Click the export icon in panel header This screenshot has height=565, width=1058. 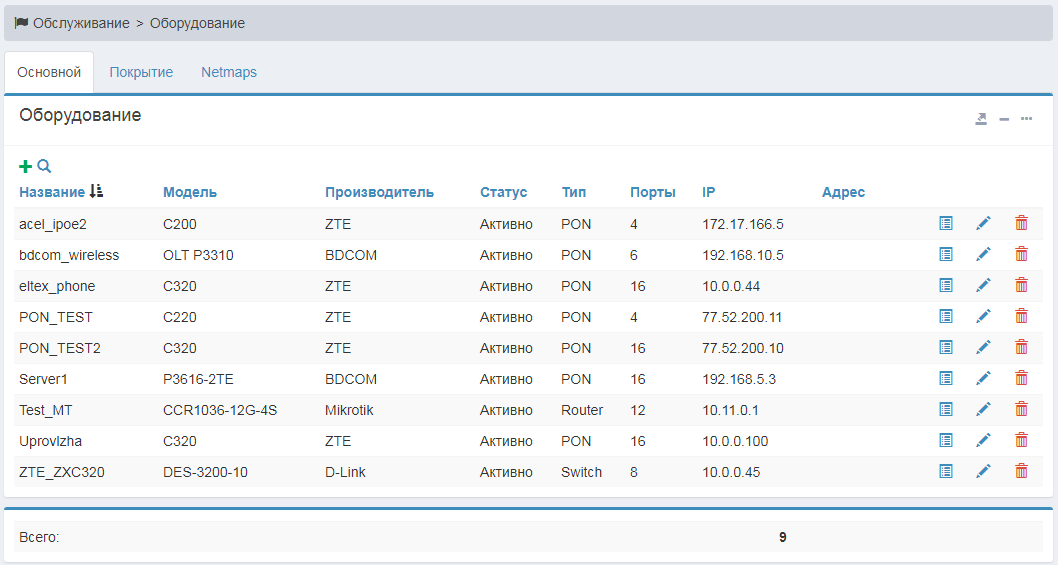tap(981, 119)
